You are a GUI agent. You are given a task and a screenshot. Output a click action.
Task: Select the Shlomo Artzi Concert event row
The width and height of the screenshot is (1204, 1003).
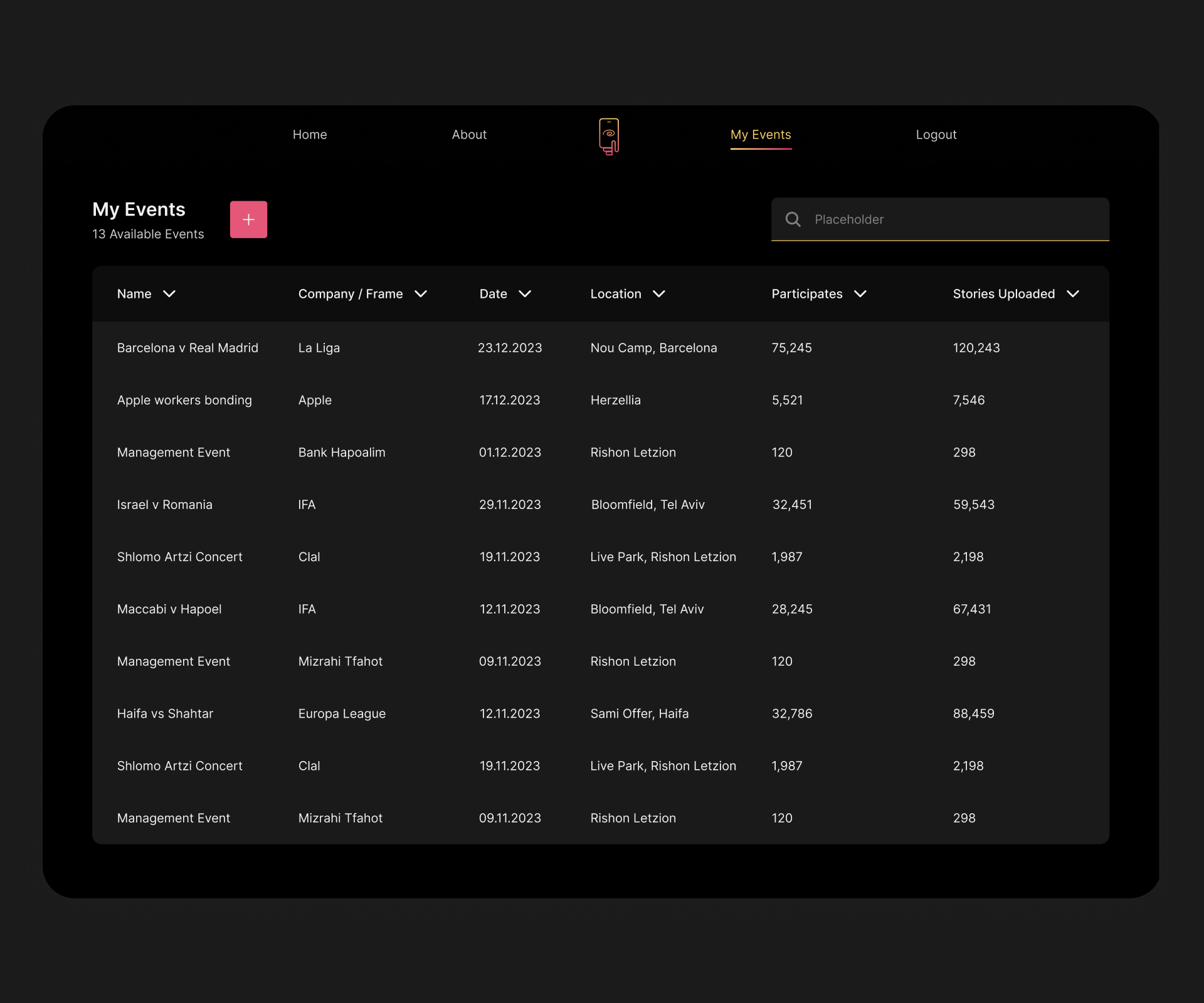pos(179,557)
